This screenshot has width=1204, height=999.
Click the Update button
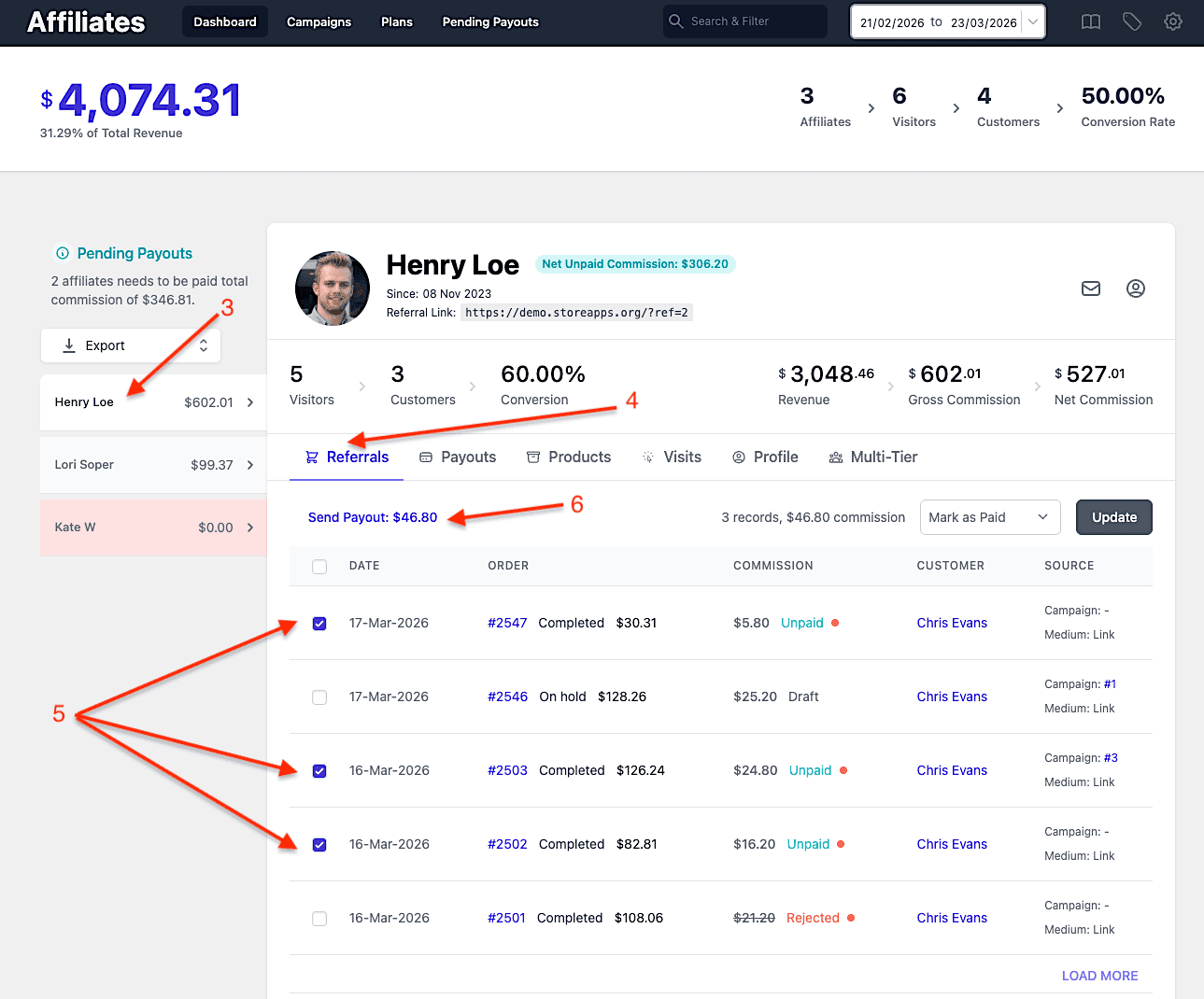(1114, 517)
